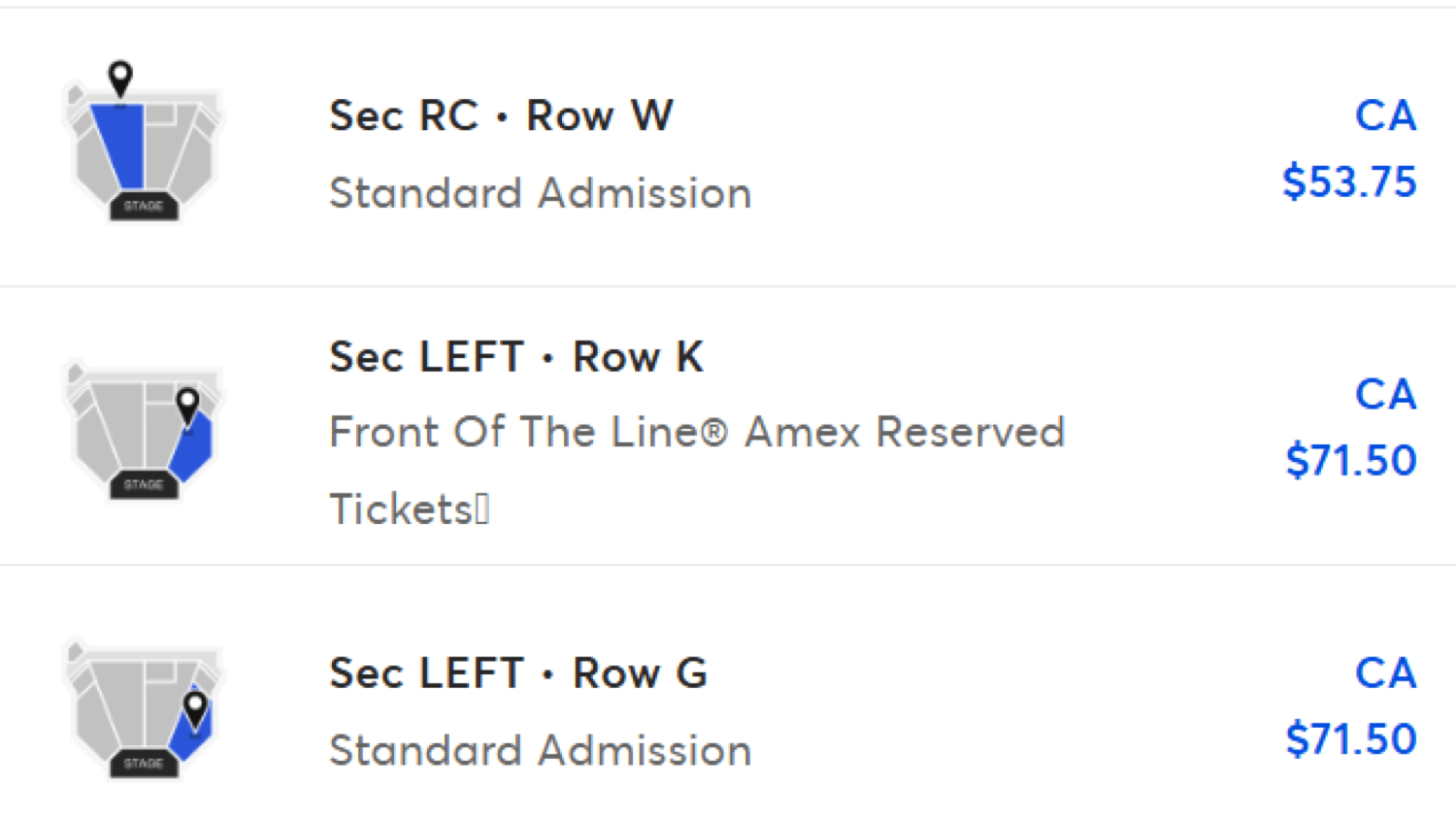Click Standard Admission under Row G

pos(541,751)
